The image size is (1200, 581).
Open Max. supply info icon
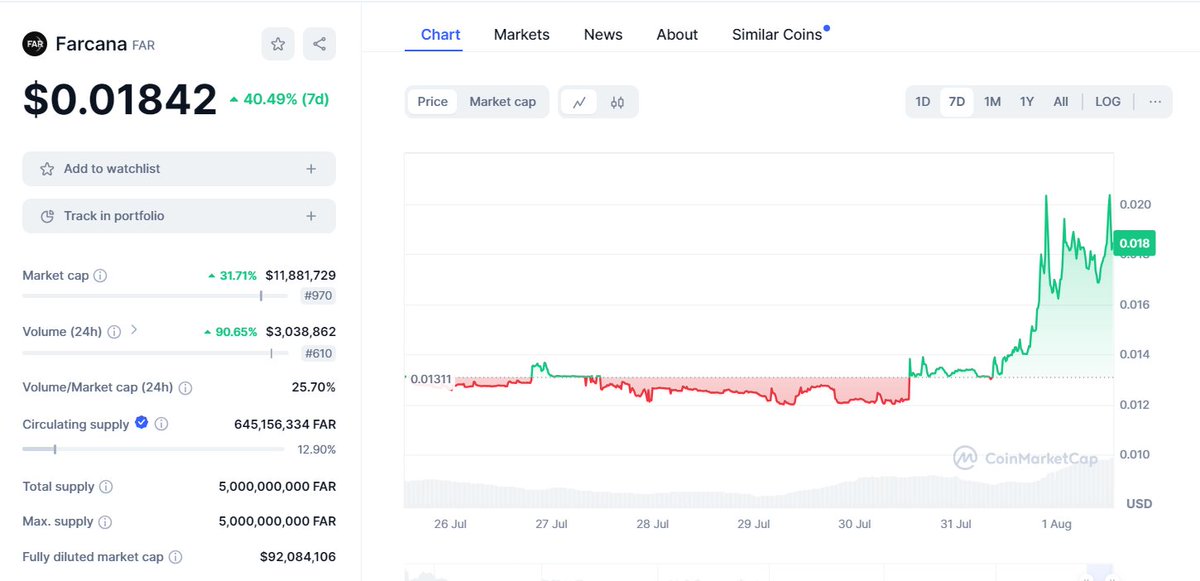point(105,522)
